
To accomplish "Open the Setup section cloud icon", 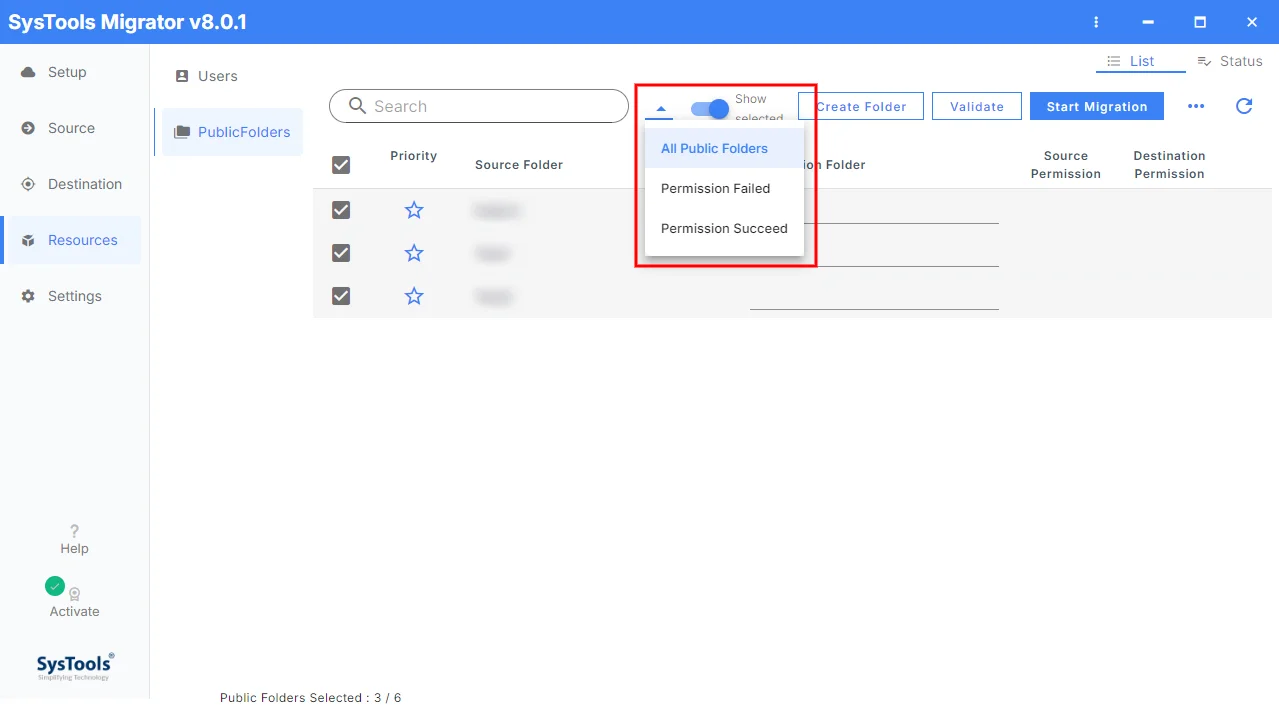I will click(x=28, y=72).
